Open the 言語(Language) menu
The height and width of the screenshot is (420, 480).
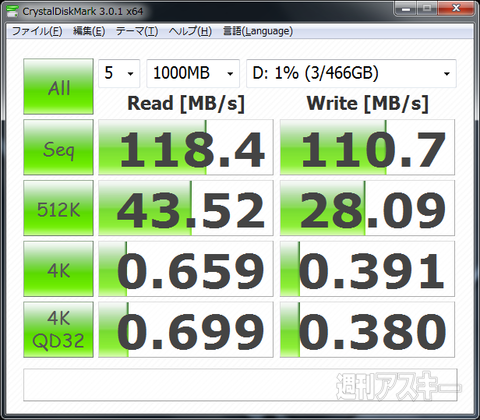[x=258, y=31]
